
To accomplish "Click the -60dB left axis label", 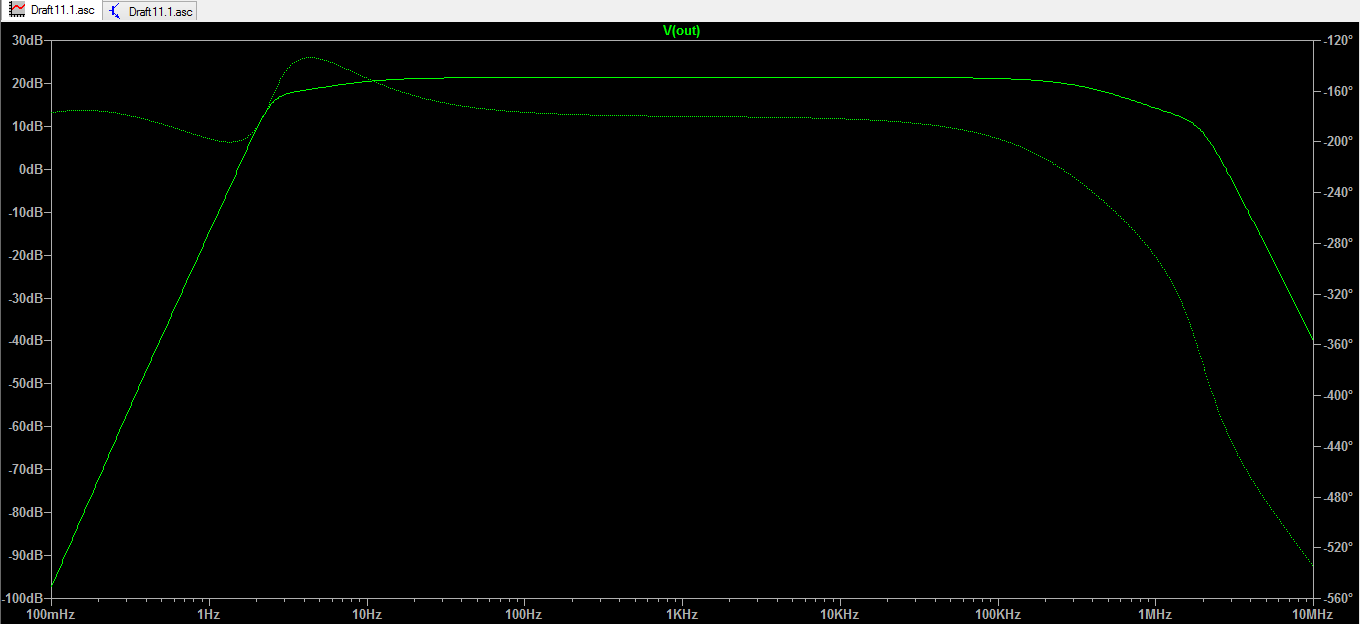I will [25, 427].
